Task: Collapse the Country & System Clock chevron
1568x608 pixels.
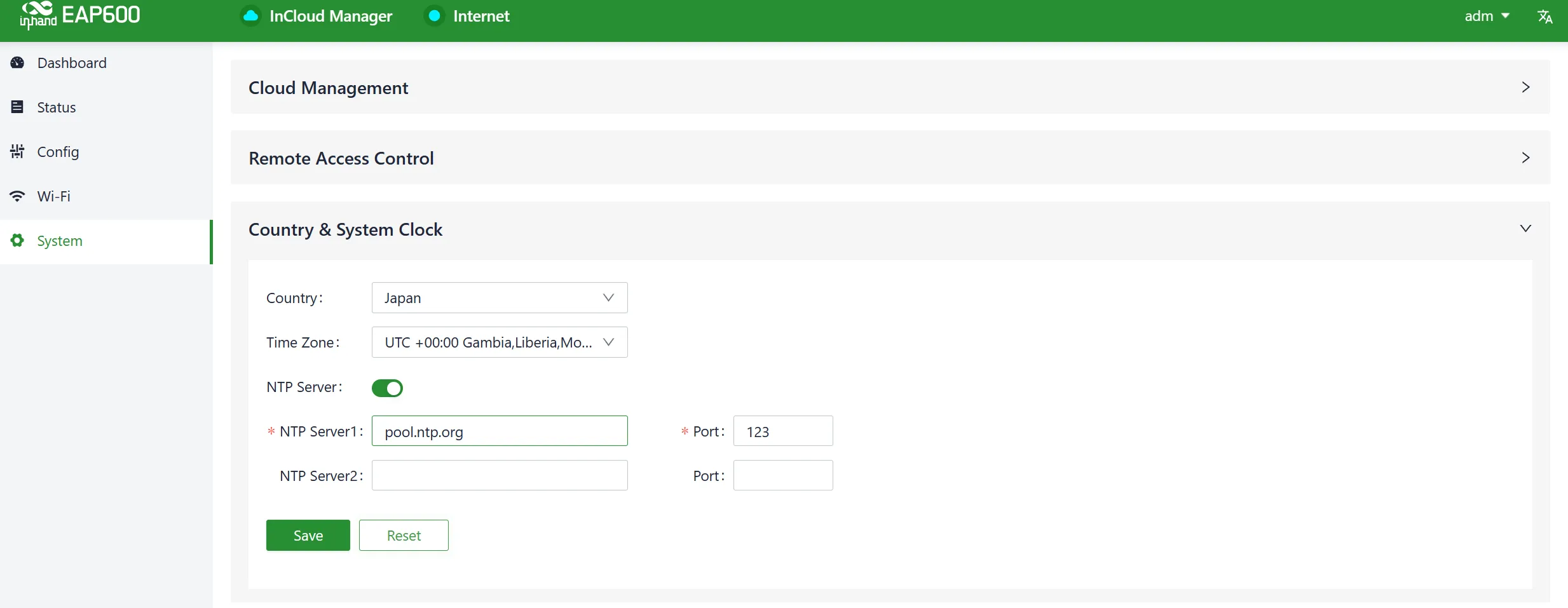Action: pos(1525,229)
